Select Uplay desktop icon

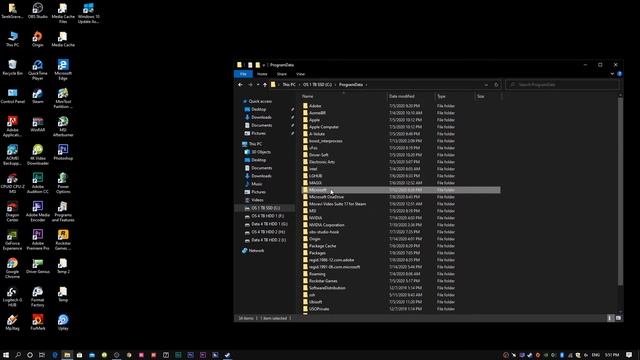[63, 323]
